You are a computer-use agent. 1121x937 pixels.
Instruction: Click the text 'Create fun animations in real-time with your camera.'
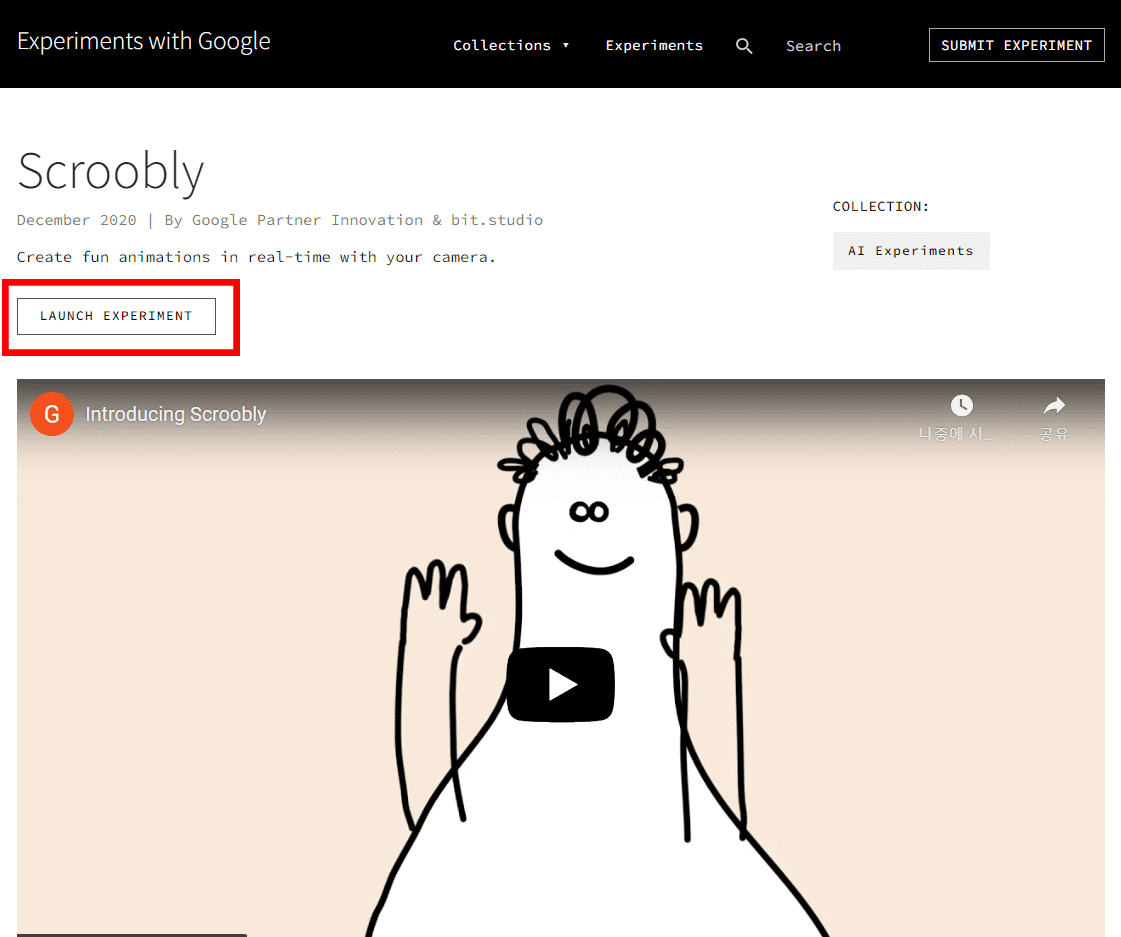256,257
